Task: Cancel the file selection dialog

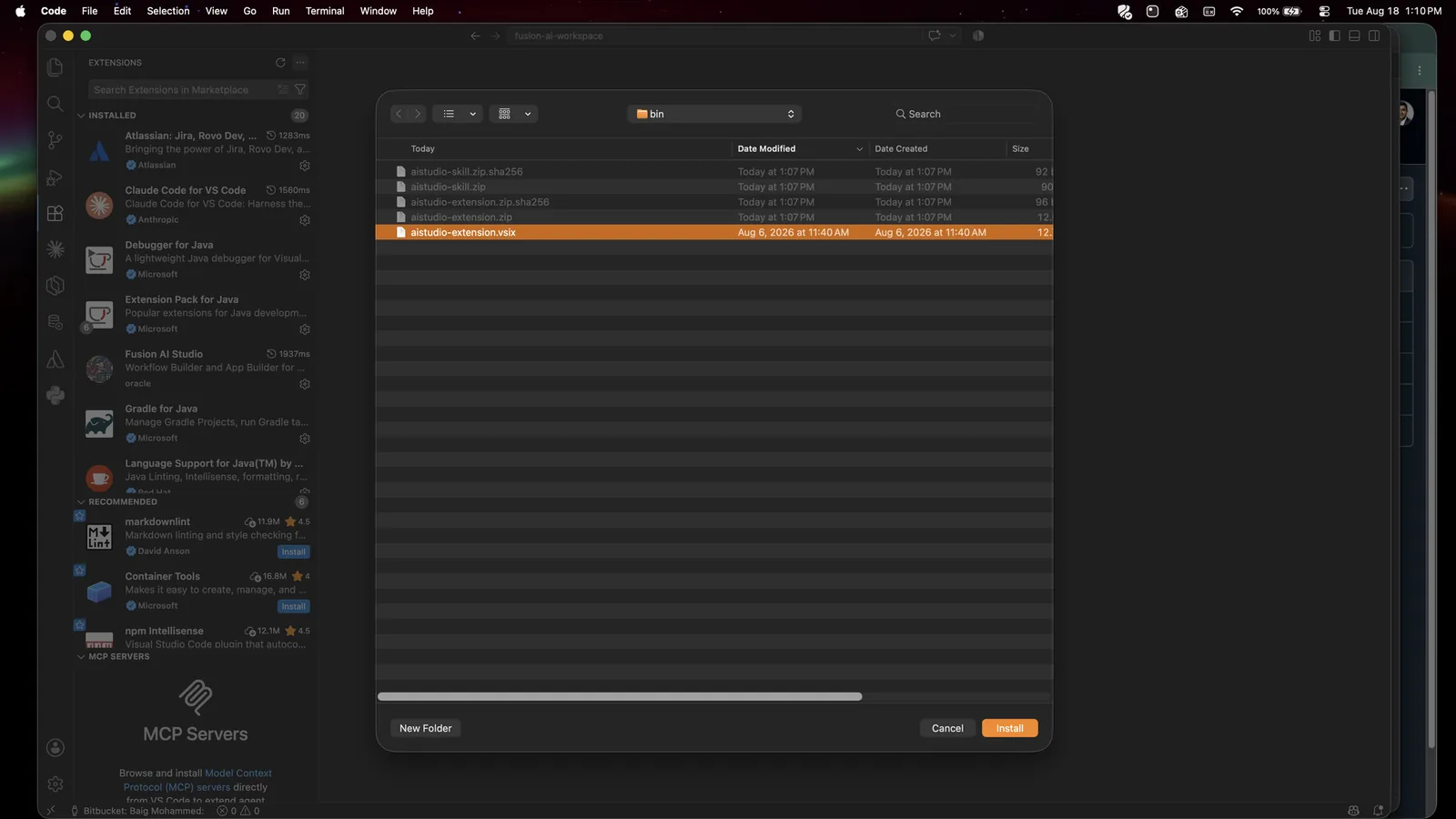Action: pyautogui.click(x=947, y=728)
